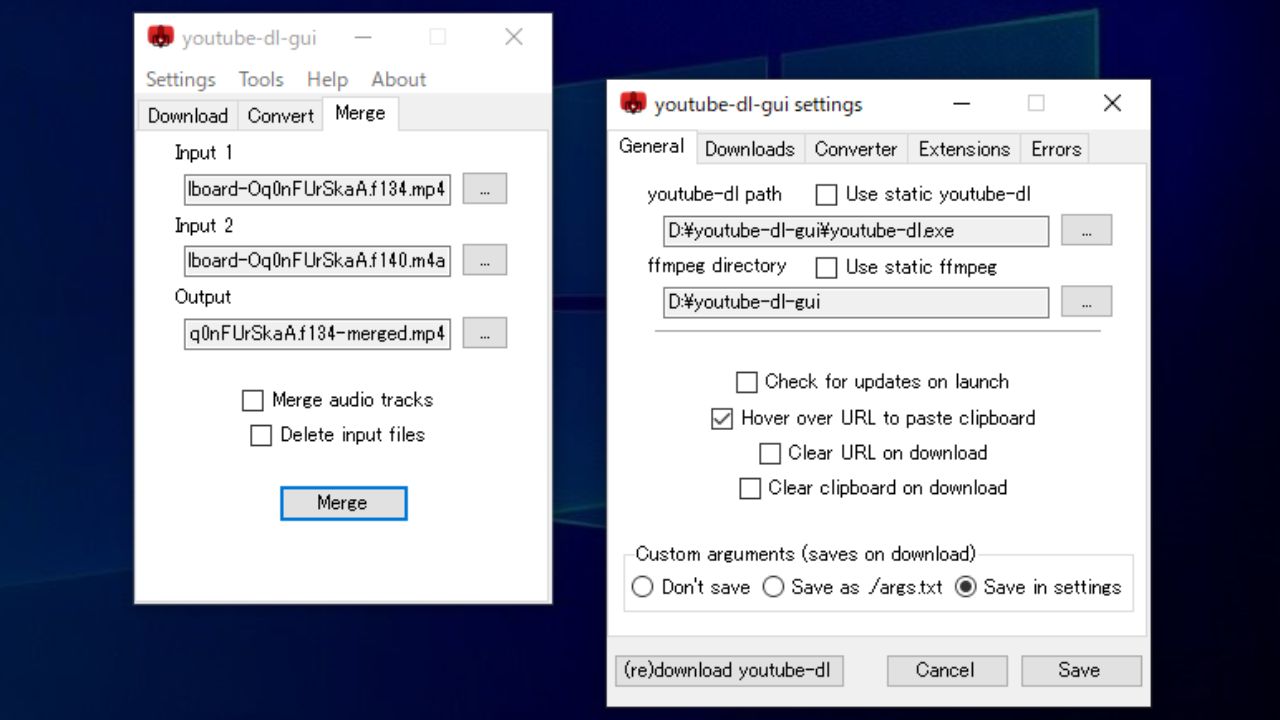The image size is (1280, 720).
Task: Open the Settings menu
Action: 181,79
